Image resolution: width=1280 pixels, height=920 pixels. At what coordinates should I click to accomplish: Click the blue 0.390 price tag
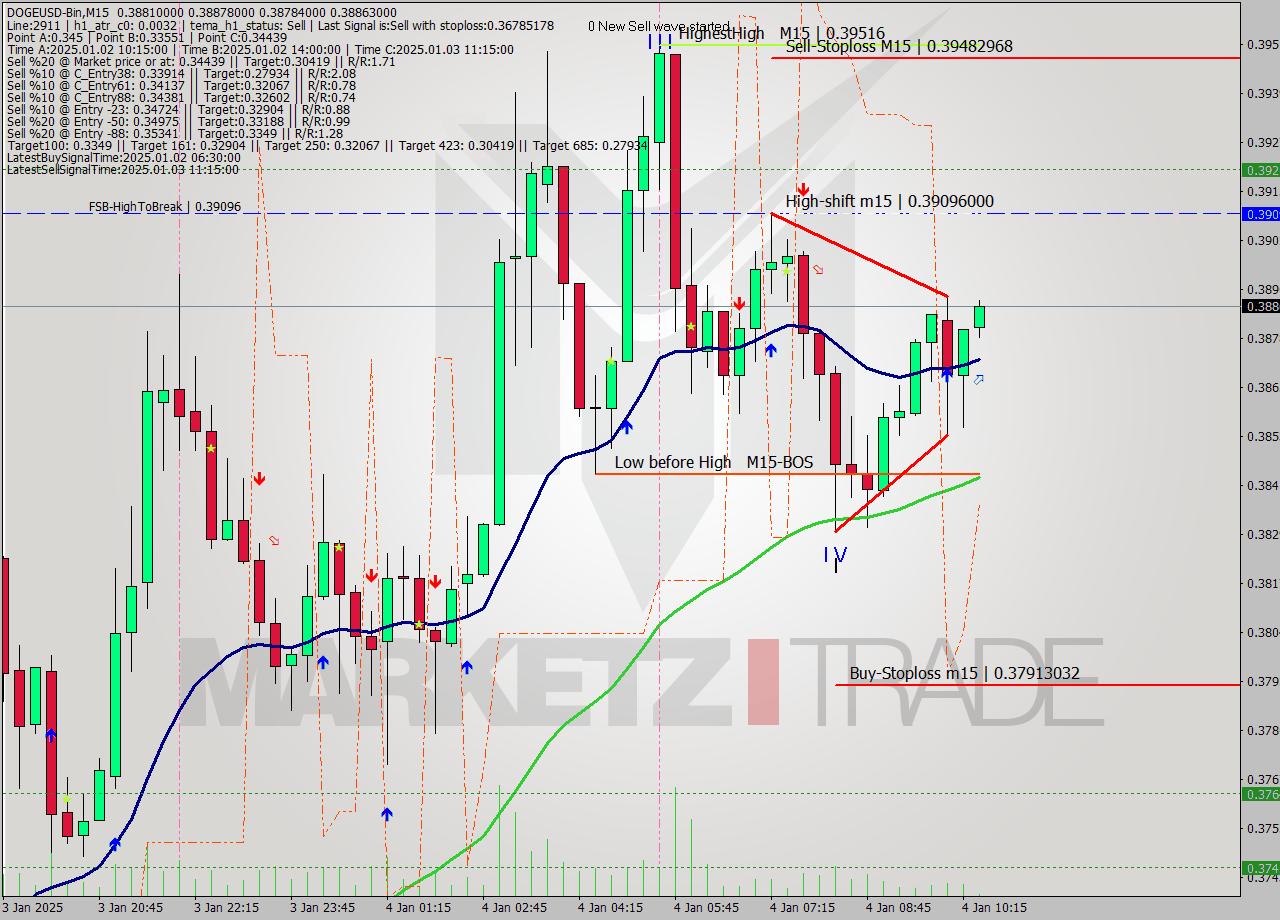[1260, 214]
